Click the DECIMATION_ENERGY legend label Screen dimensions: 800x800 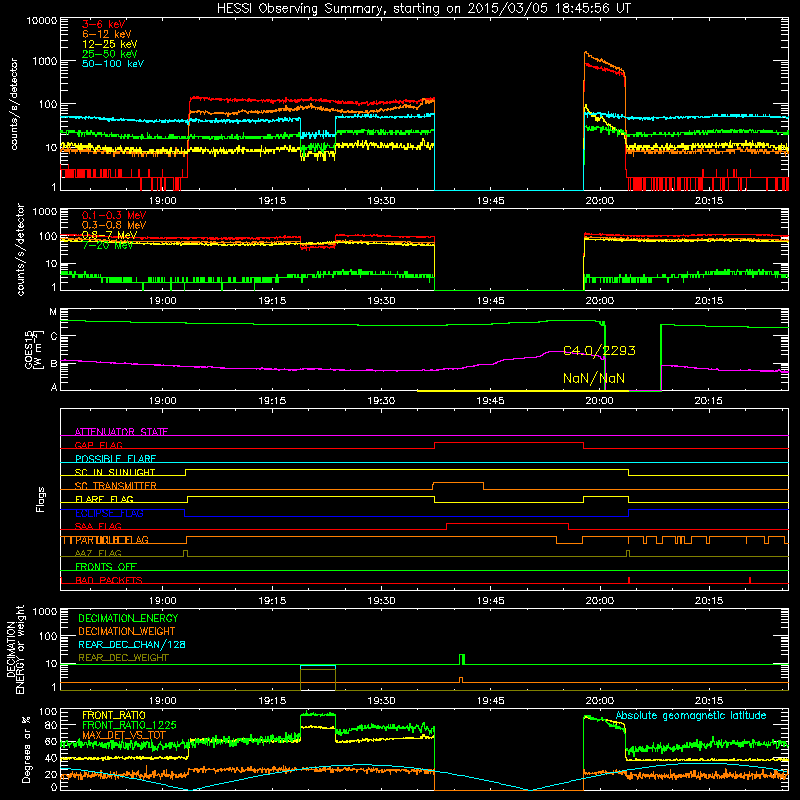tap(128, 618)
